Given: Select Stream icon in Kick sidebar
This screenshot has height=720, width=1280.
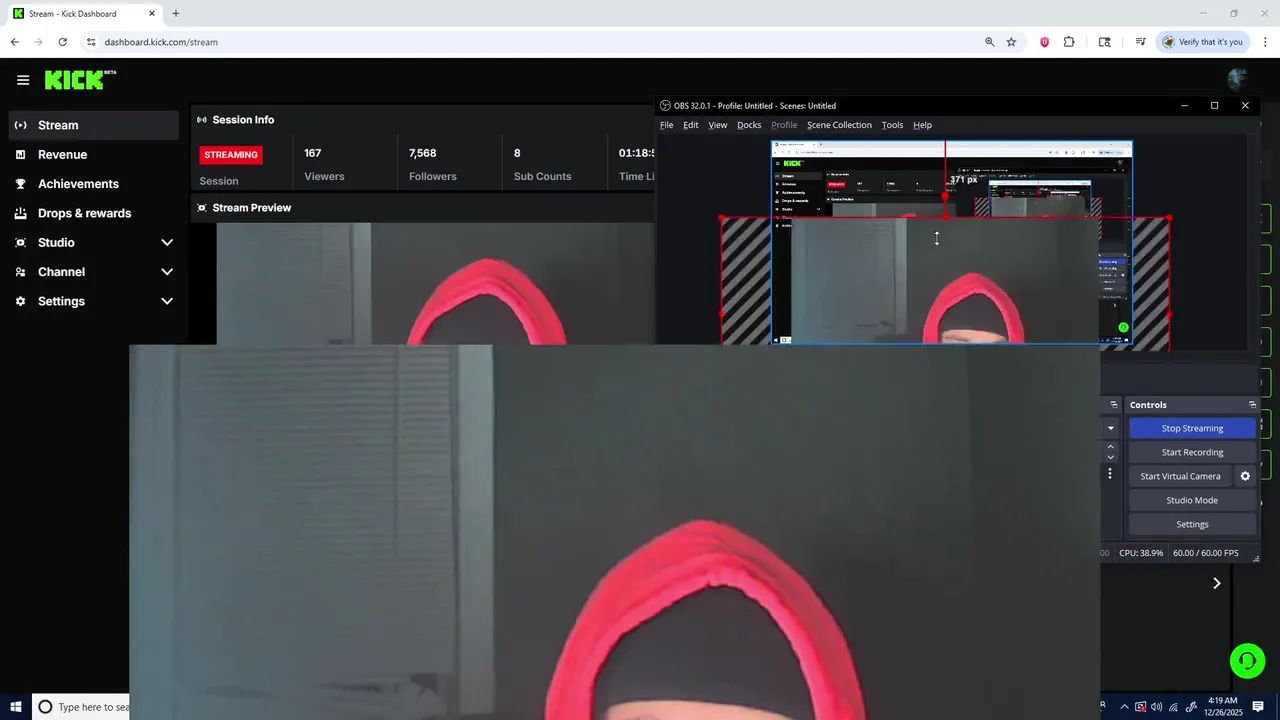Looking at the screenshot, I should (x=20, y=125).
